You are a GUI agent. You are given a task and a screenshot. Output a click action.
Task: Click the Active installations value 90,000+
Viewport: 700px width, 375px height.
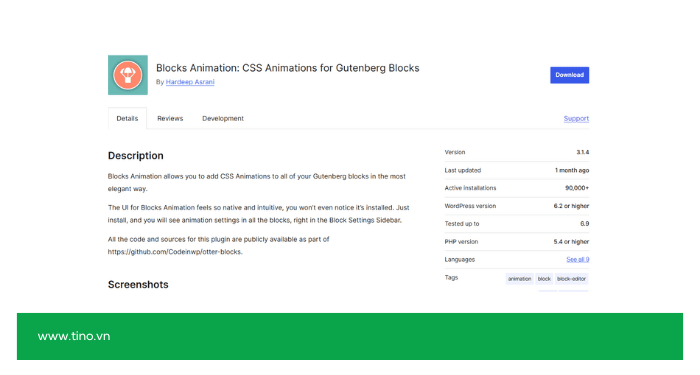click(577, 188)
